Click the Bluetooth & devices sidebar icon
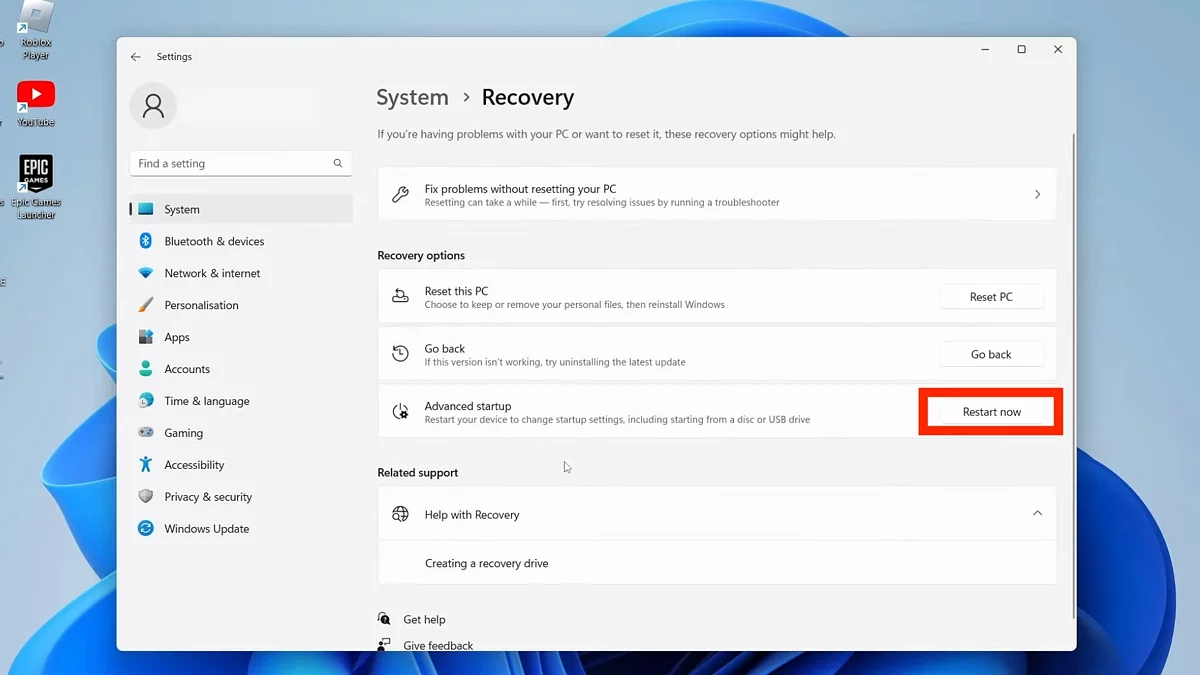Image resolution: width=1200 pixels, height=675 pixels. click(x=145, y=241)
